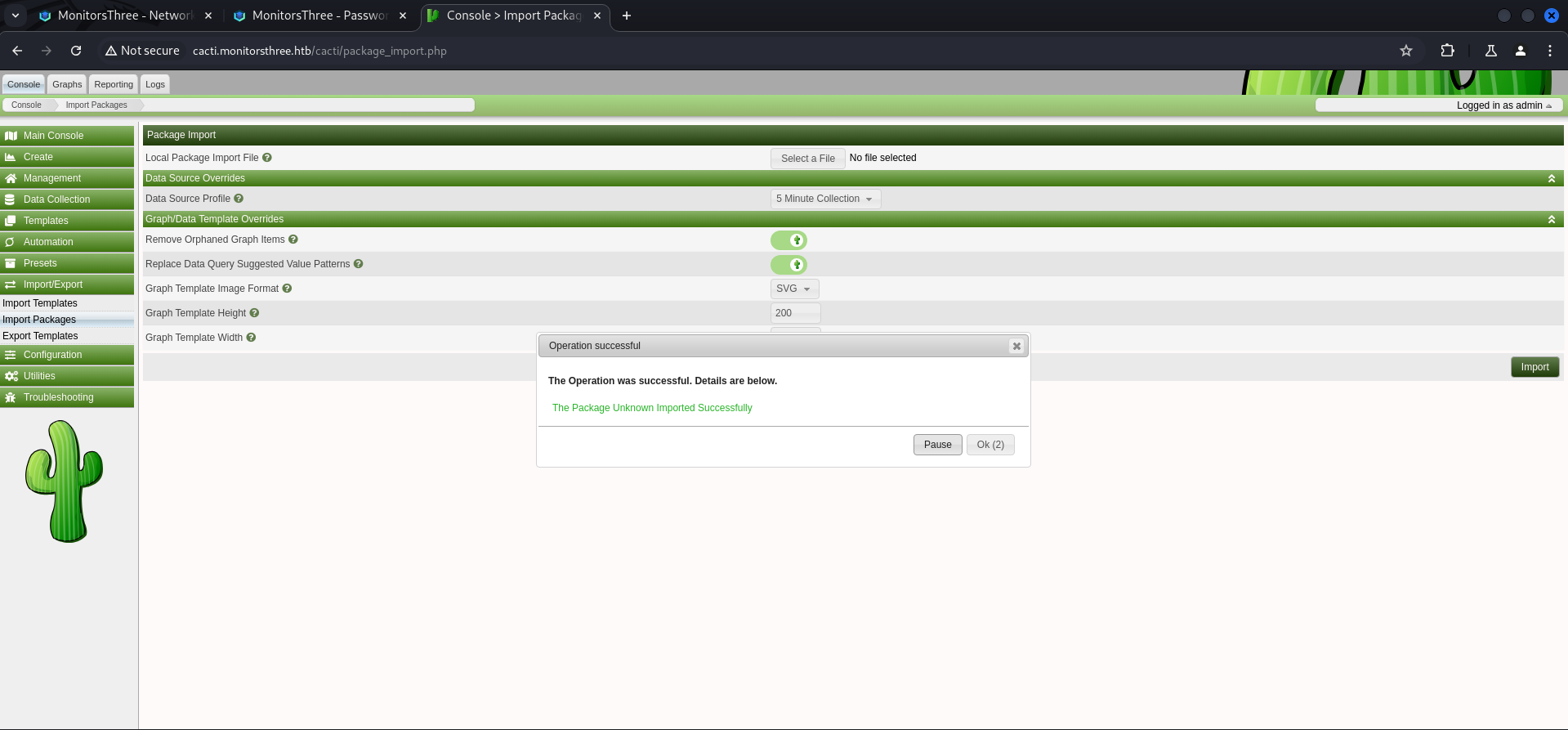Click help icon for Graph Template Image Format

[287, 289]
